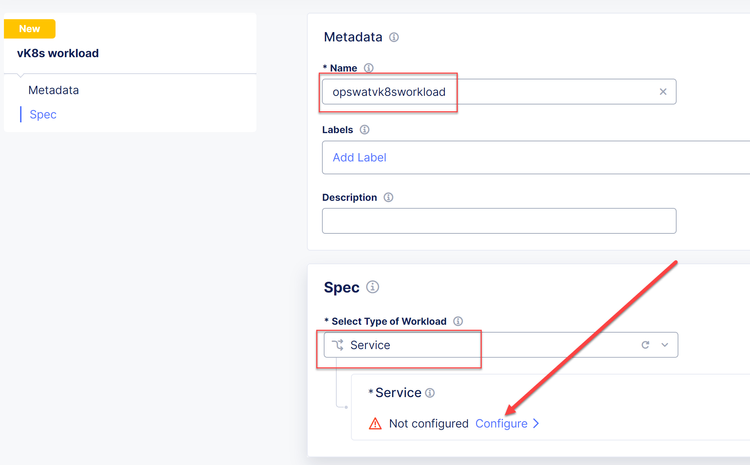Click the info icon next to Metadata heading
This screenshot has height=465, width=750.
[394, 38]
